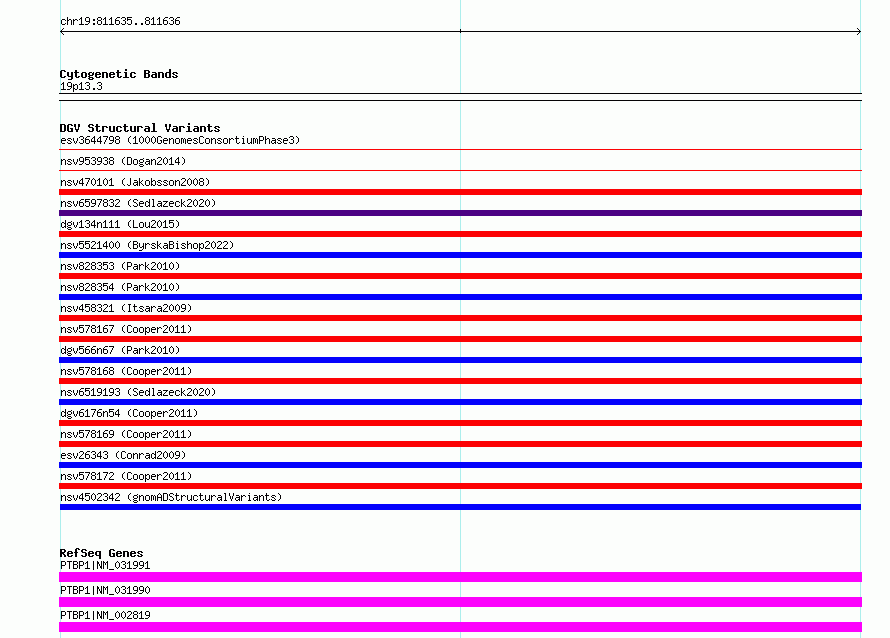Click the thin red line under nsv953938
Image resolution: width=890 pixels, height=638 pixels.
click(x=460, y=170)
